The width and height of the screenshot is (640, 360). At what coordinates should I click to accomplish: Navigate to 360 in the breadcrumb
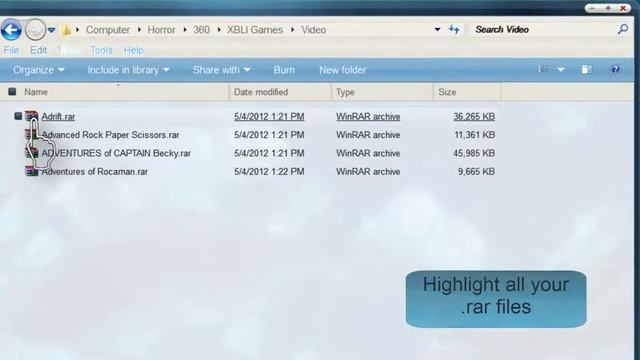[201, 30]
